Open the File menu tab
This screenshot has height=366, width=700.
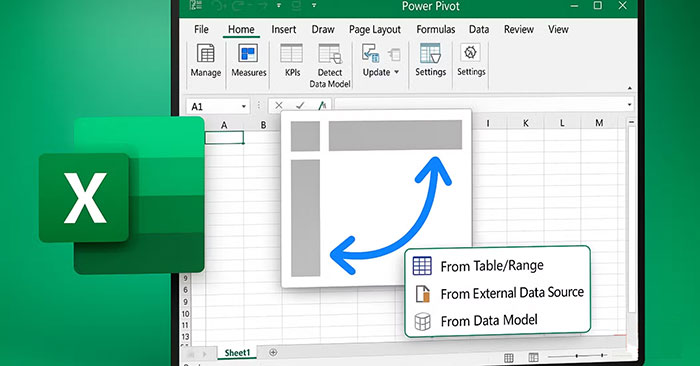(x=201, y=29)
